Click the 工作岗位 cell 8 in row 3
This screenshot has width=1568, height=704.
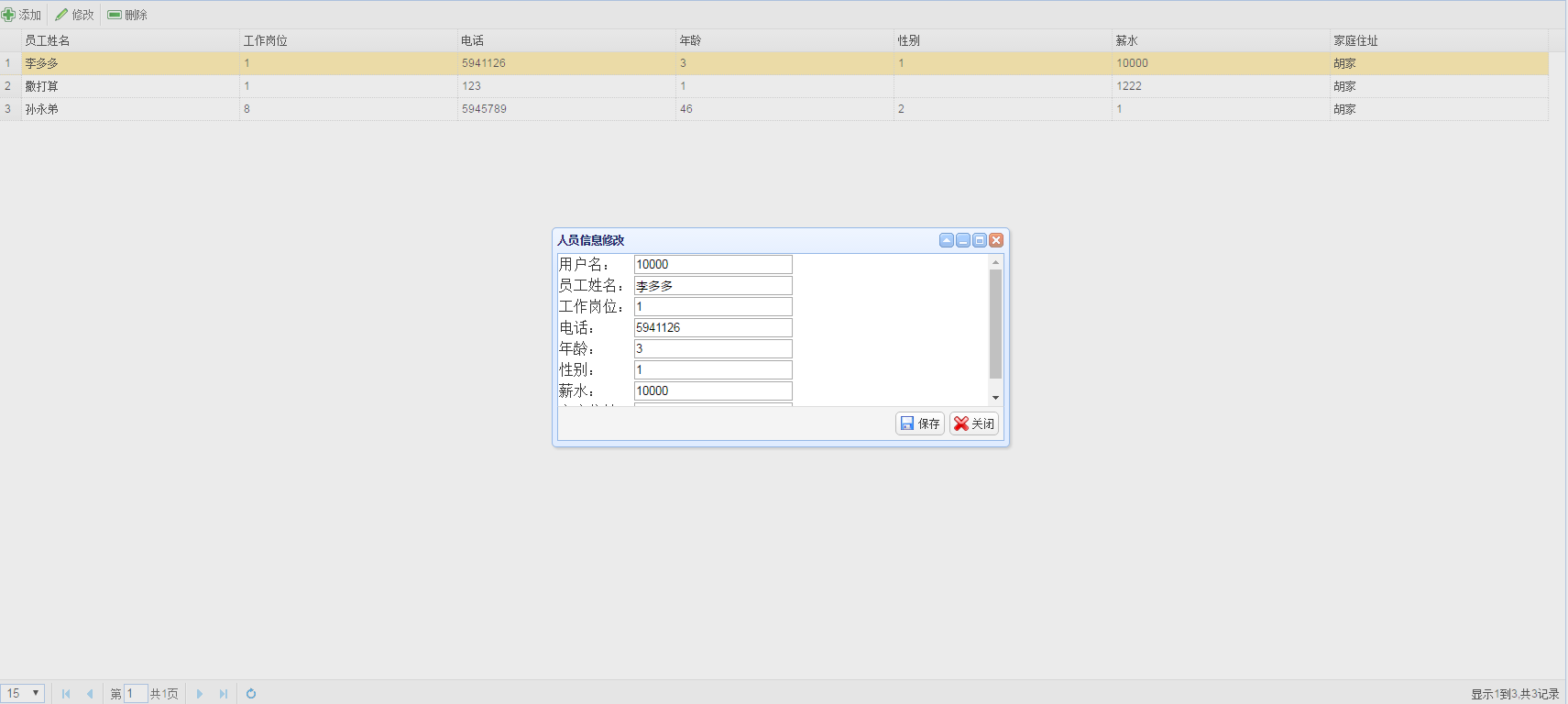pyautogui.click(x=348, y=109)
